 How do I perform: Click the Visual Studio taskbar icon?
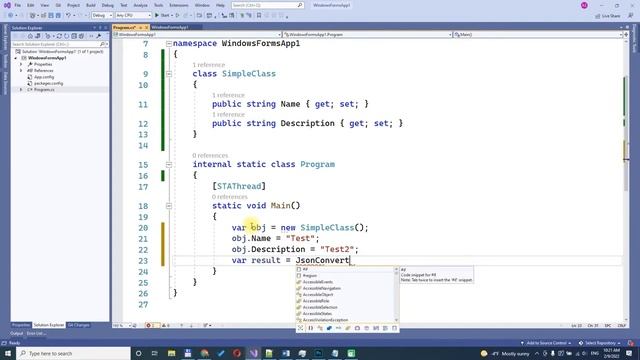pyautogui.click(x=253, y=353)
